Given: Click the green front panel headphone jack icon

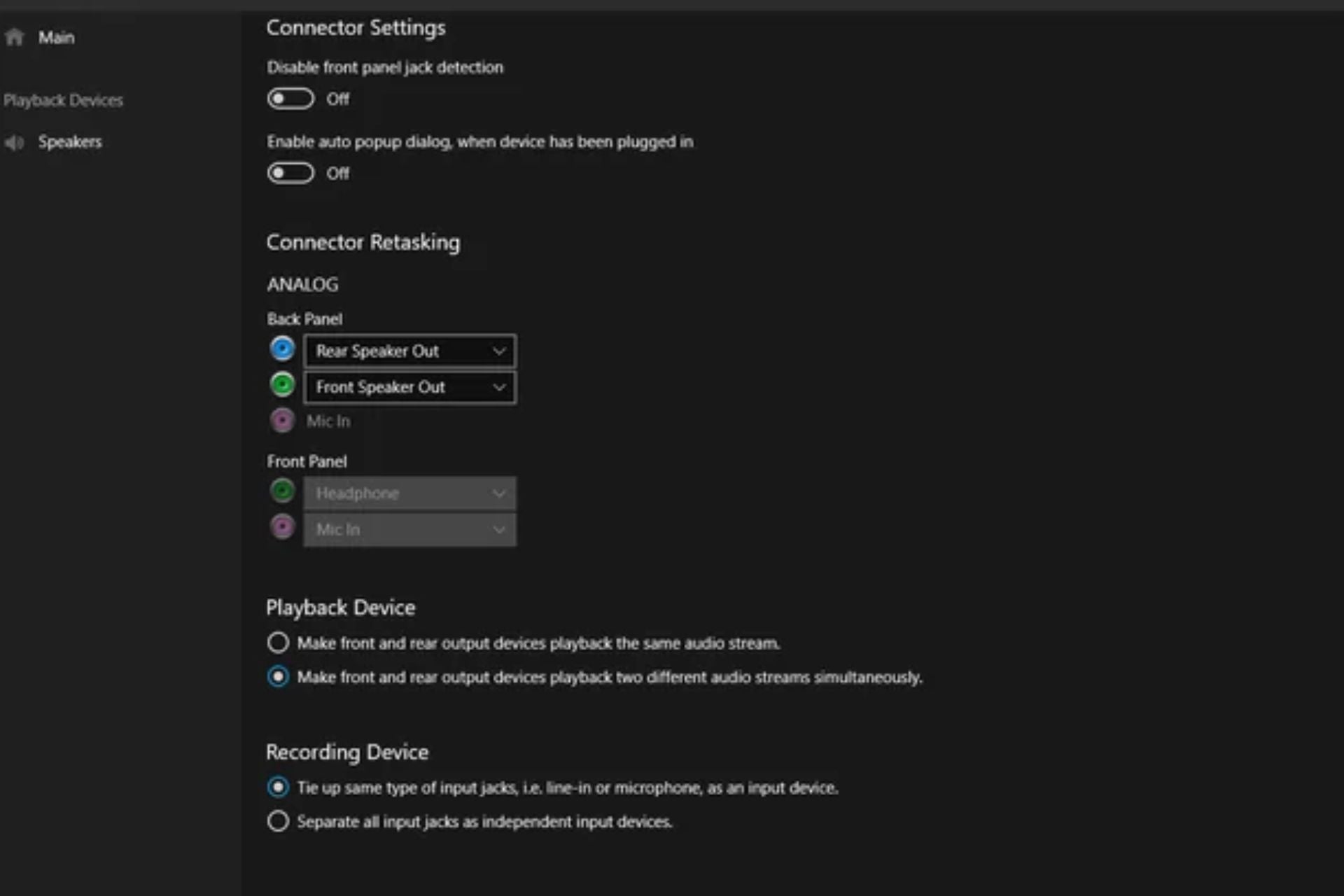Looking at the screenshot, I should 282,491.
